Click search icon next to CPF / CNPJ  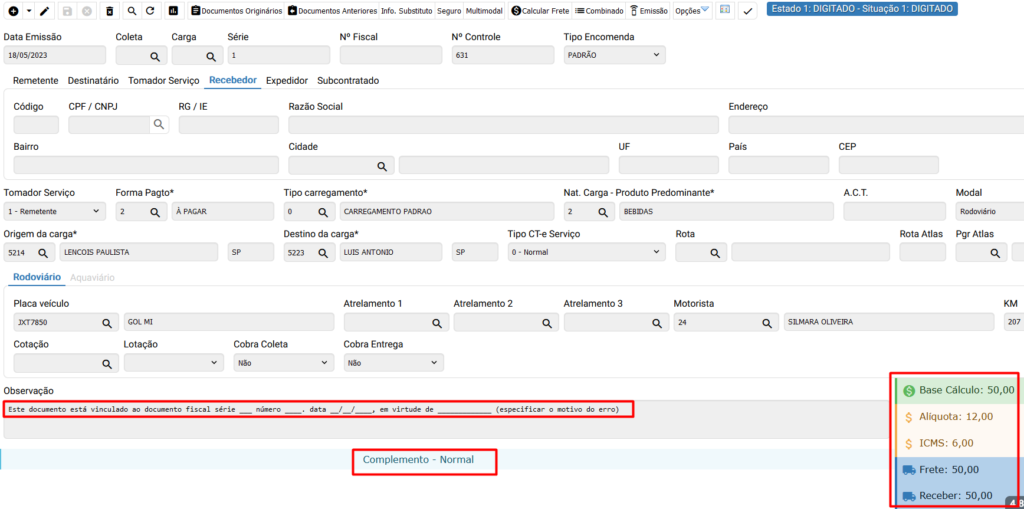click(159, 125)
